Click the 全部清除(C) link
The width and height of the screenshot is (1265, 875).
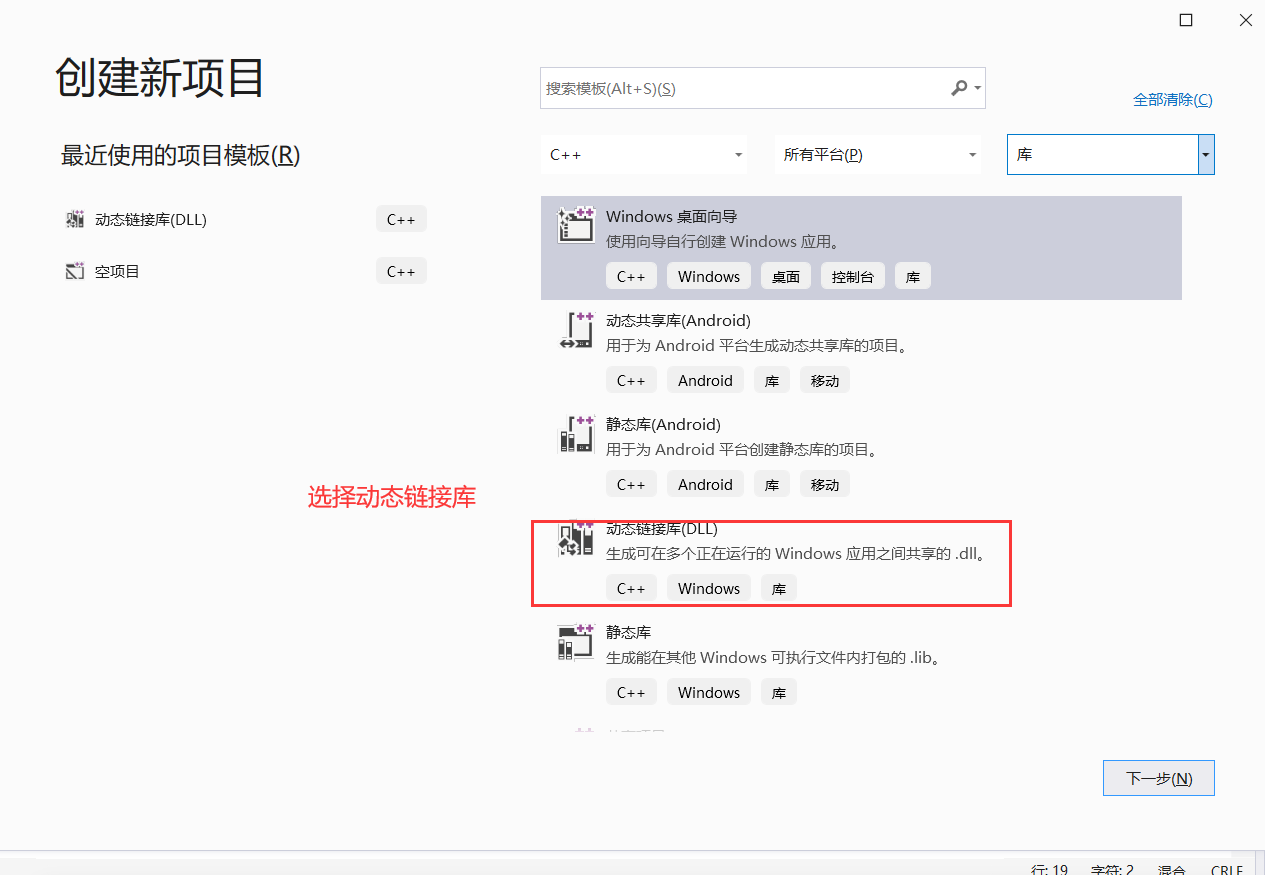(1172, 99)
